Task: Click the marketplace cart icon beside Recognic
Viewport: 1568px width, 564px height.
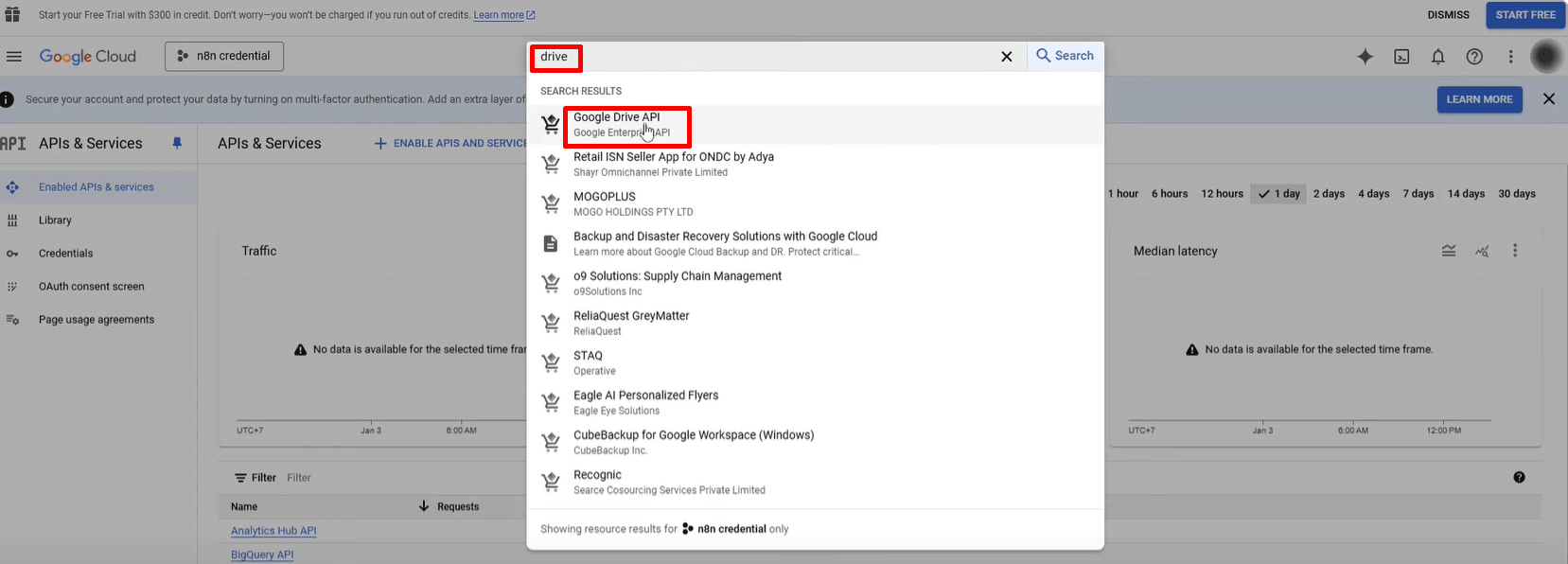Action: (x=551, y=482)
